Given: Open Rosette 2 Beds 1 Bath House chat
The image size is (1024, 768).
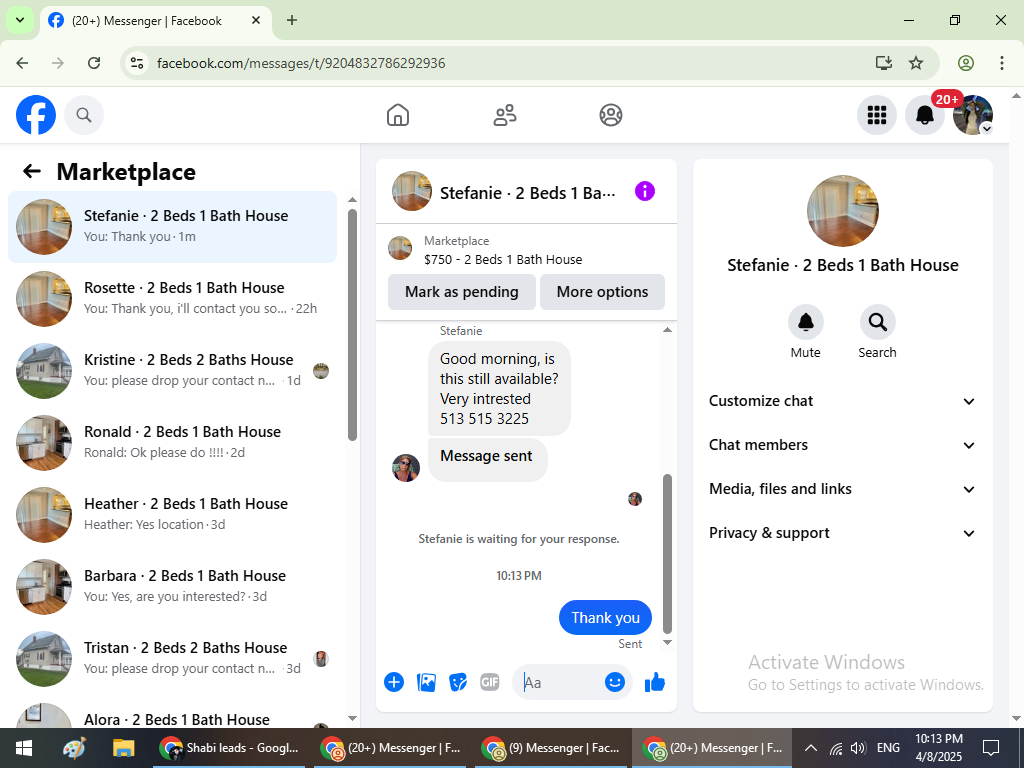Looking at the screenshot, I should click(x=172, y=298).
